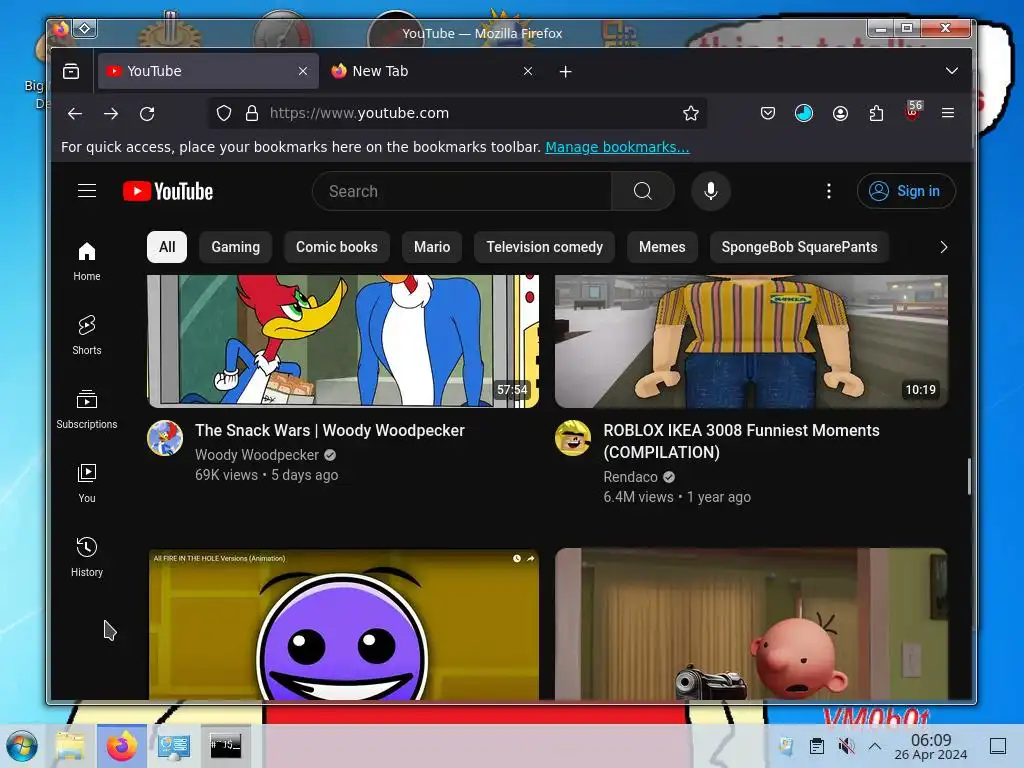This screenshot has width=1024, height=768.
Task: Open uBlock Origin icon showing 56
Action: [x=913, y=112]
